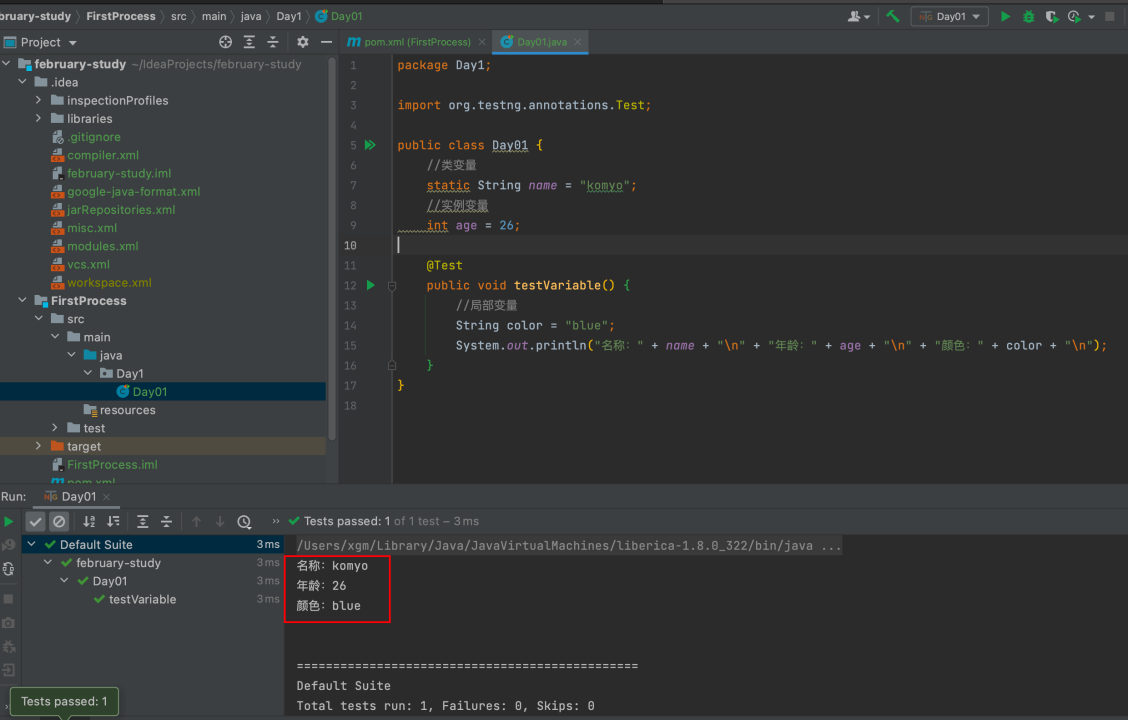Start debugging with the green bug icon

tap(1029, 16)
